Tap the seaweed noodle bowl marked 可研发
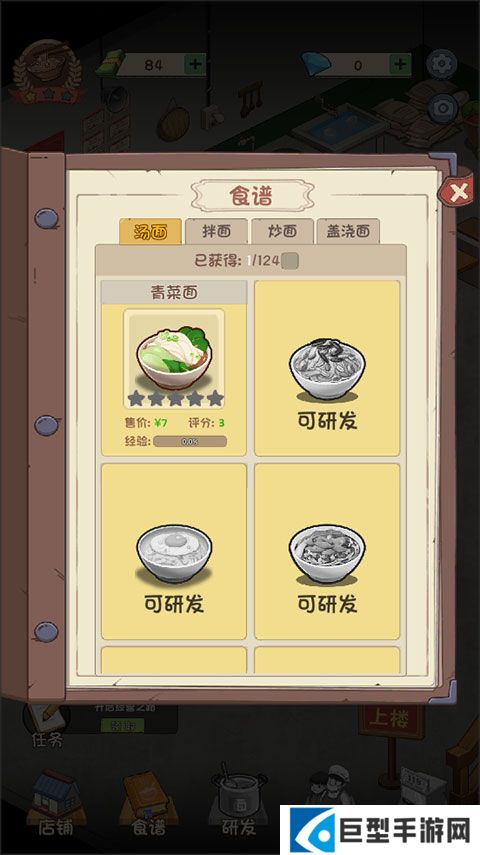 tap(327, 368)
